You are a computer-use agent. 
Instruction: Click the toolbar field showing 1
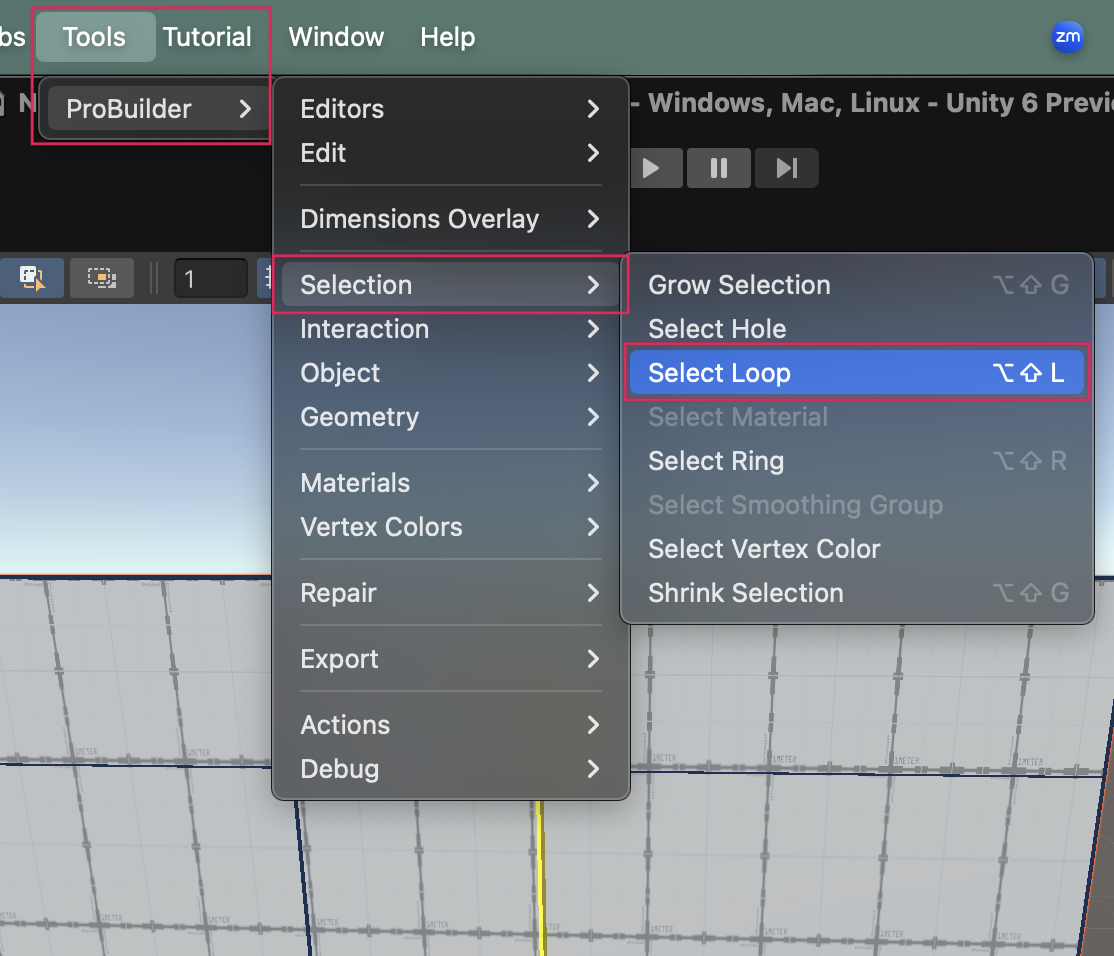(210, 278)
